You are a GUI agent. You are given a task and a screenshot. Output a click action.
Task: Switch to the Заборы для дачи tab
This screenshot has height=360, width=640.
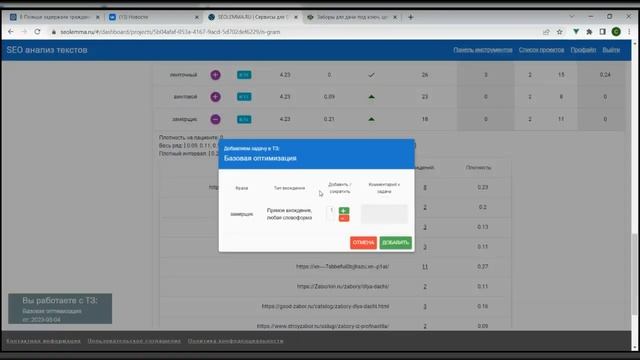pyautogui.click(x=351, y=17)
